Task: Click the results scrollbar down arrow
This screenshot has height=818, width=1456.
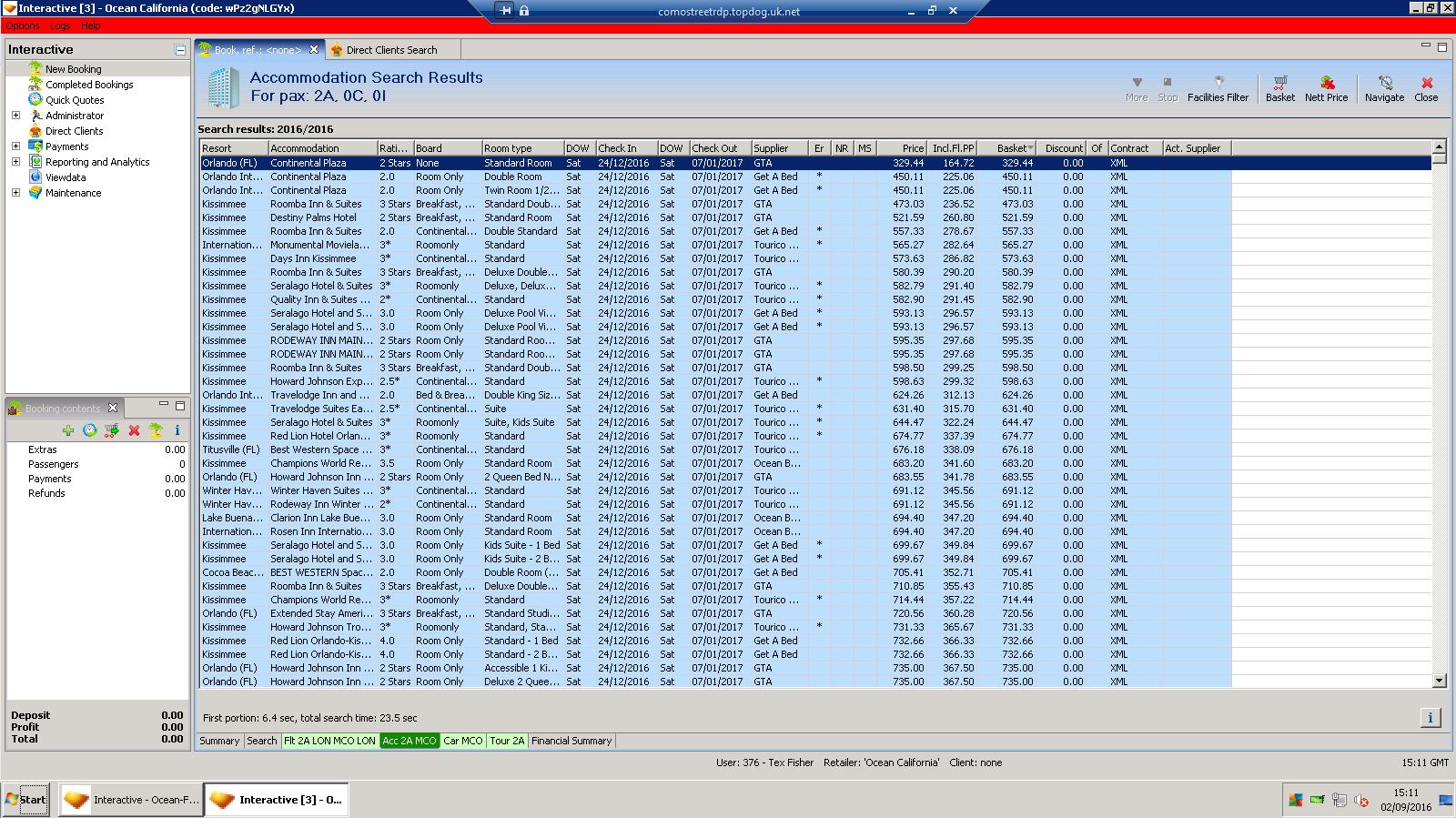Action: (1439, 681)
